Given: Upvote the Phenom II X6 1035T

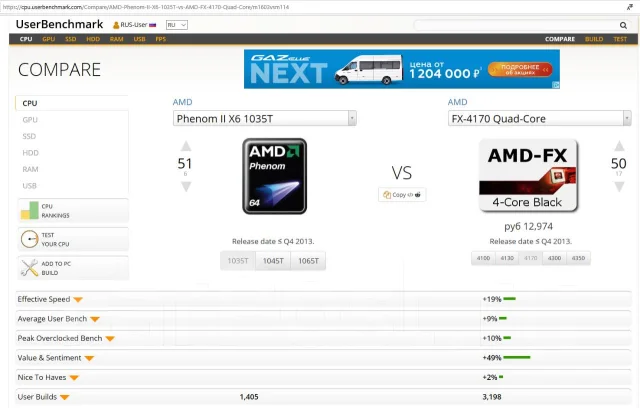Looking at the screenshot, I should point(186,146).
